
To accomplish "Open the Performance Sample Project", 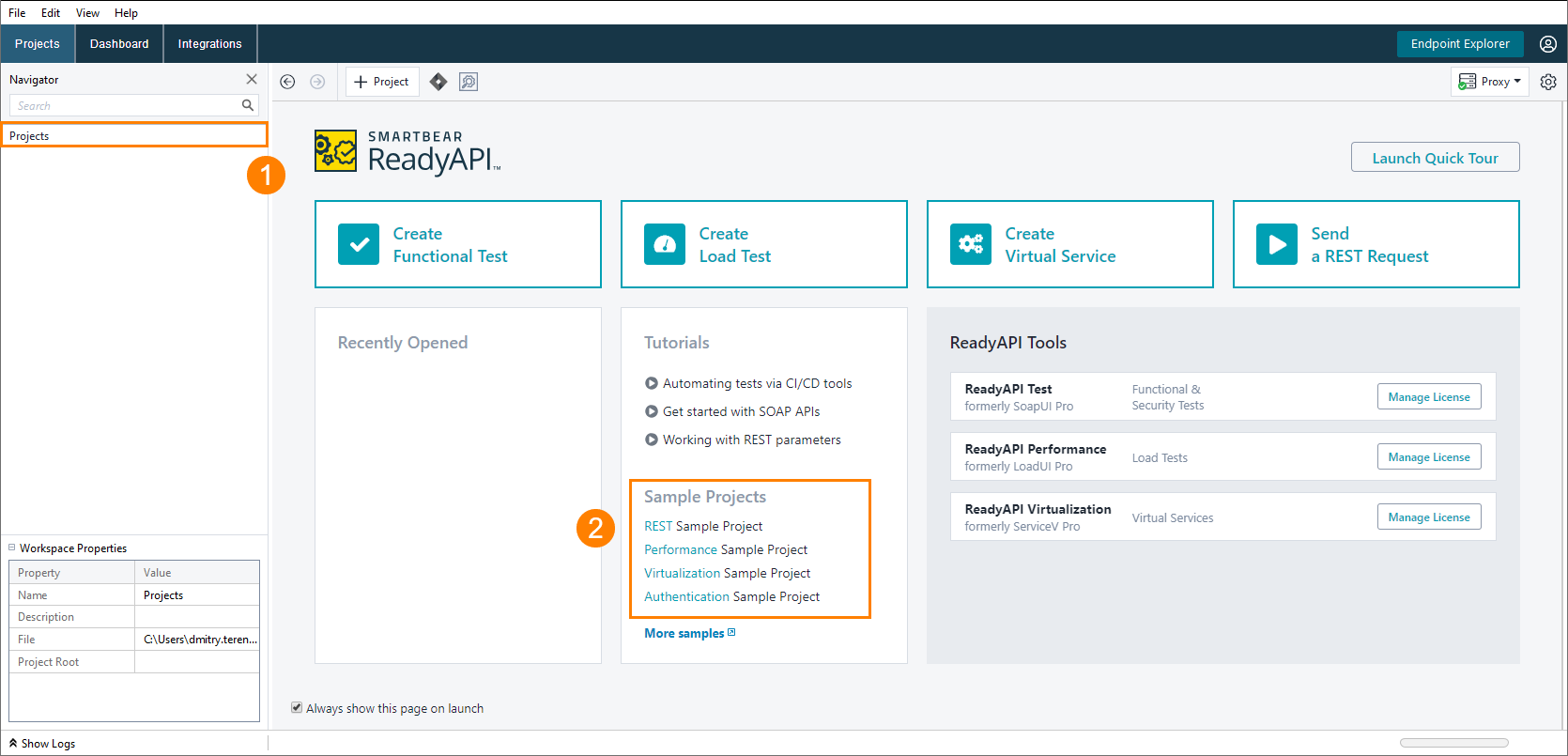I will [726, 549].
